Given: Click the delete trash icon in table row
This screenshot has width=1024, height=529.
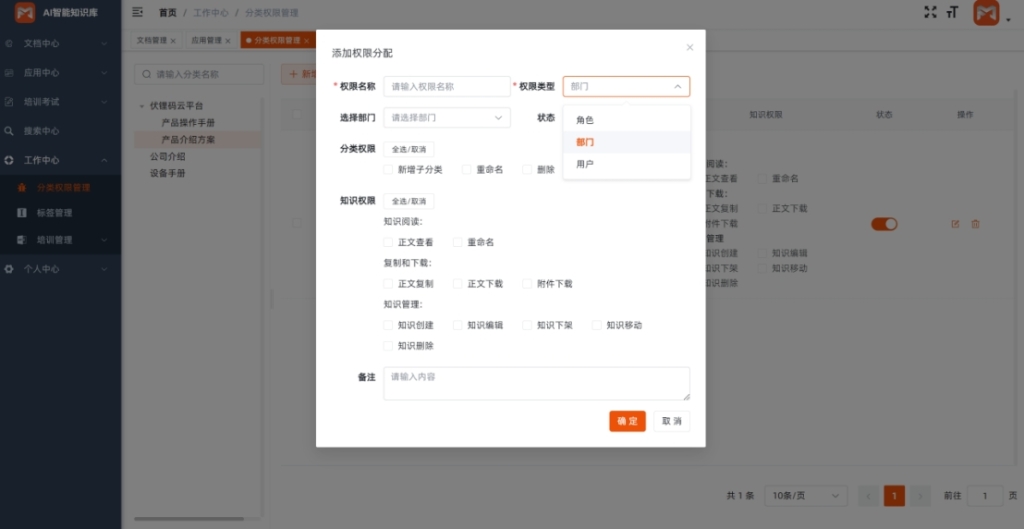Looking at the screenshot, I should click(x=975, y=224).
